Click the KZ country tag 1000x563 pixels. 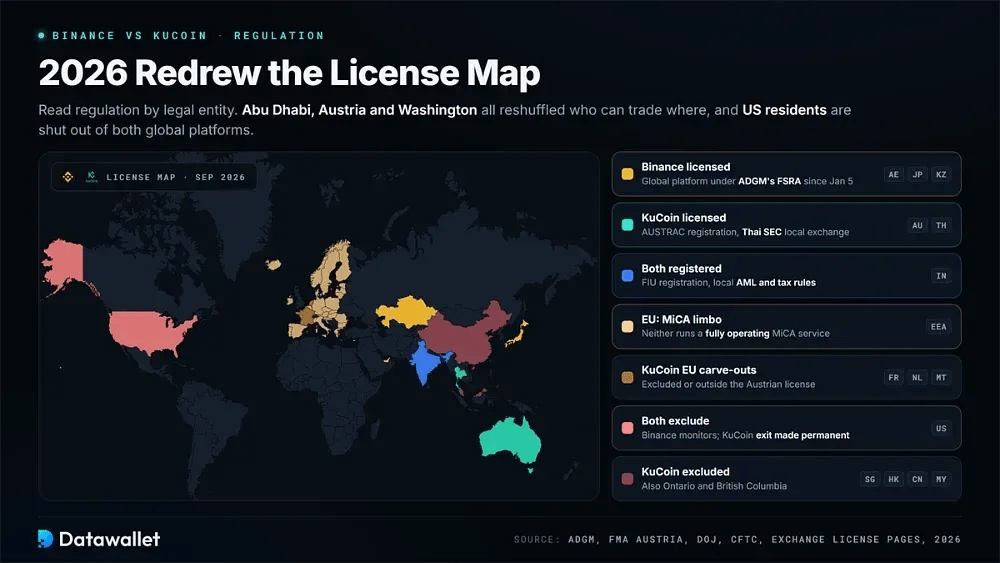click(x=941, y=174)
